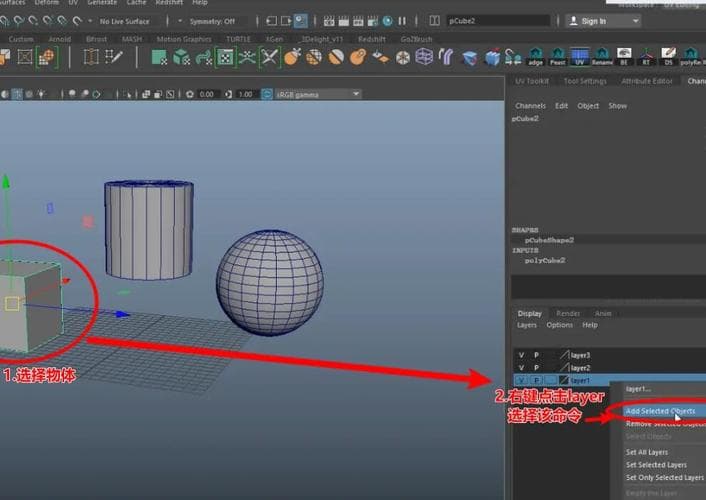The height and width of the screenshot is (500, 706).
Task: Open the Options menu in layer editor
Action: click(559, 325)
